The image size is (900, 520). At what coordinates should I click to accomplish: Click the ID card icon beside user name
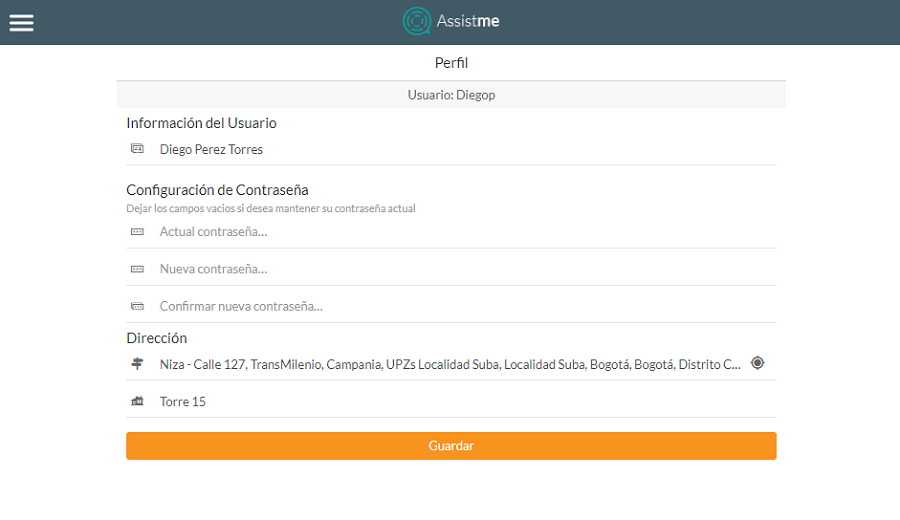(137, 149)
